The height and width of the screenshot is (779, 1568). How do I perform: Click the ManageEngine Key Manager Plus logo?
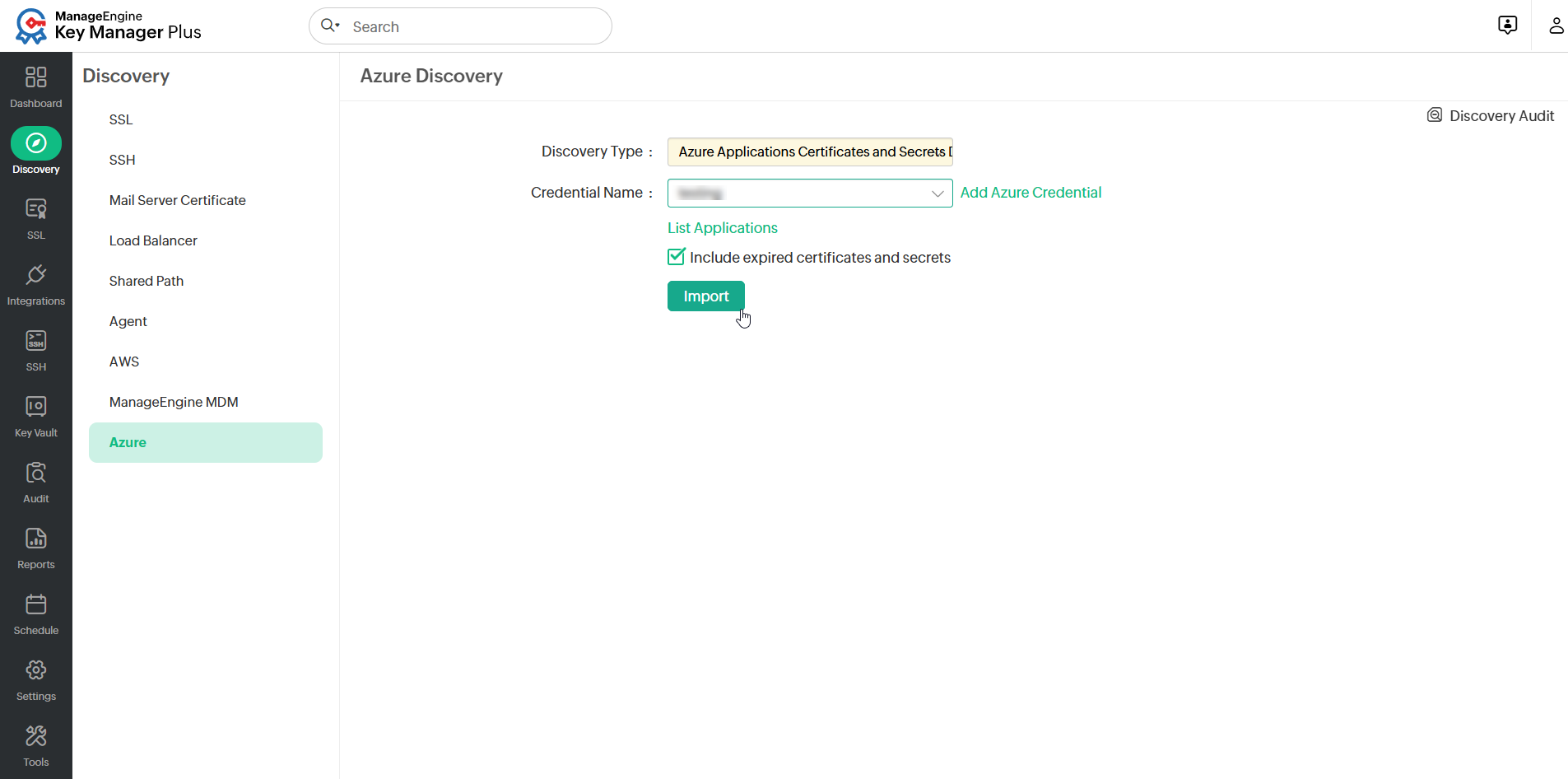[x=108, y=26]
